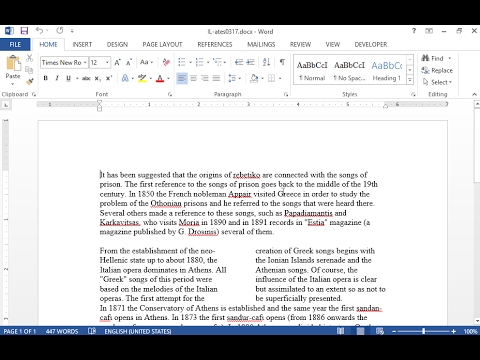The height and width of the screenshot is (360, 480).
Task: Align text left
Action: point(182,78)
